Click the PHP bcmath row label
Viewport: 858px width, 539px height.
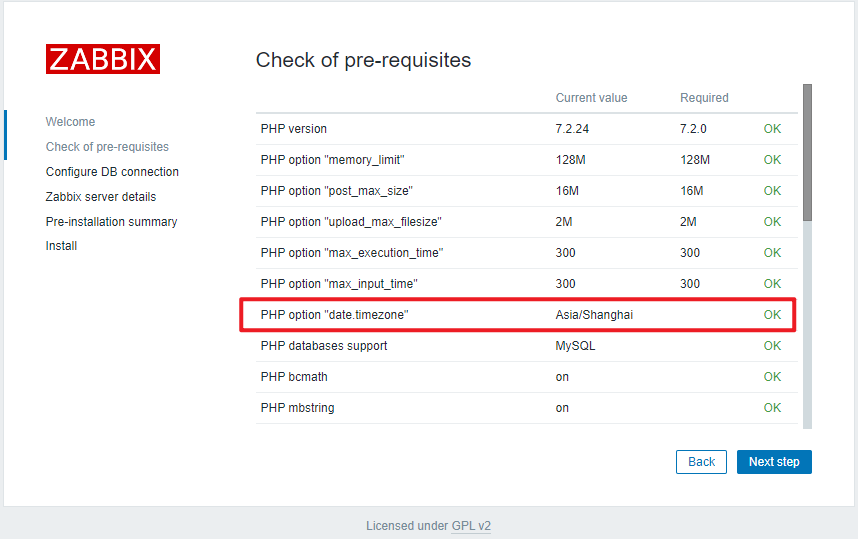[x=294, y=377]
